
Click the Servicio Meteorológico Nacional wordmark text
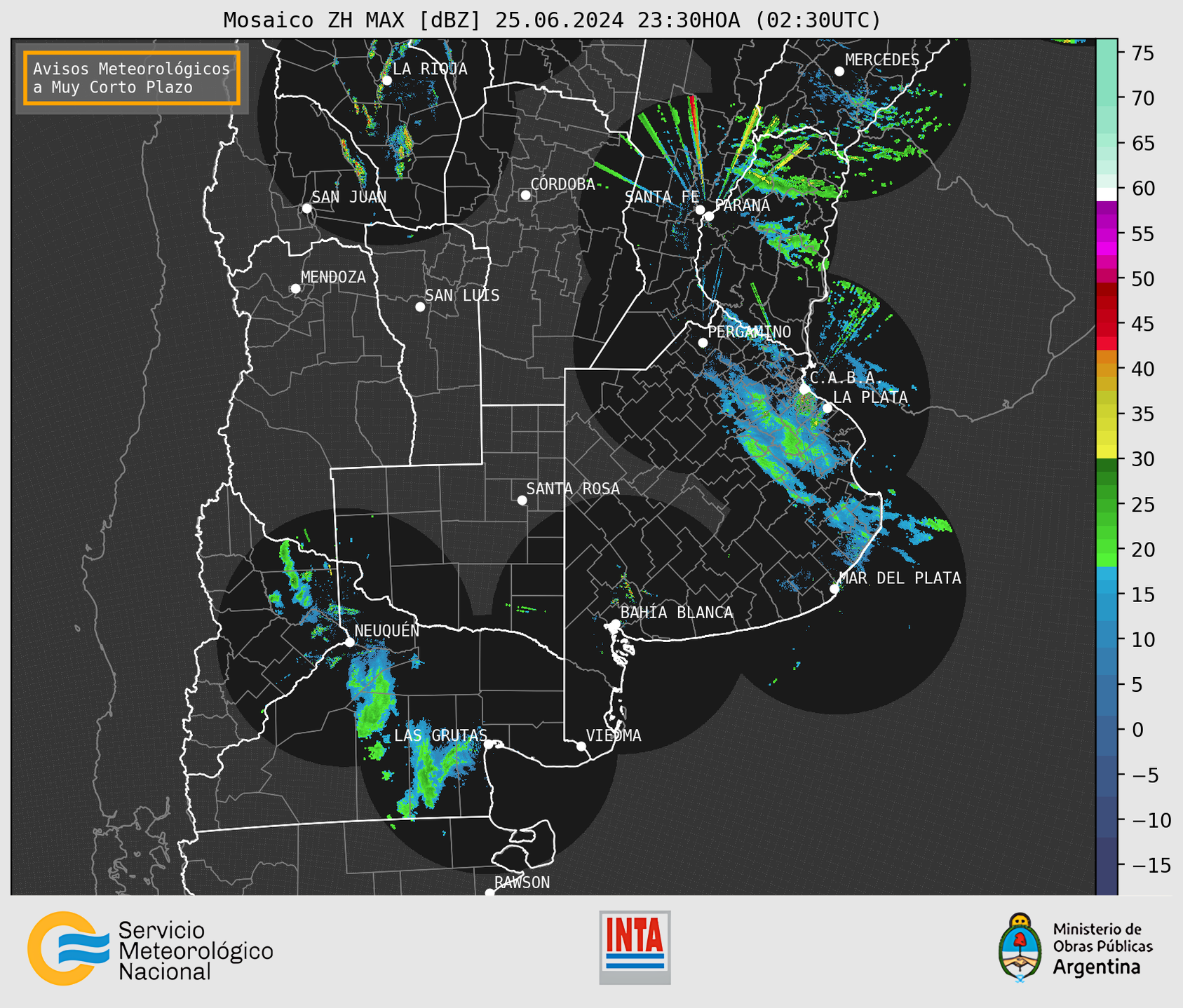click(x=196, y=951)
